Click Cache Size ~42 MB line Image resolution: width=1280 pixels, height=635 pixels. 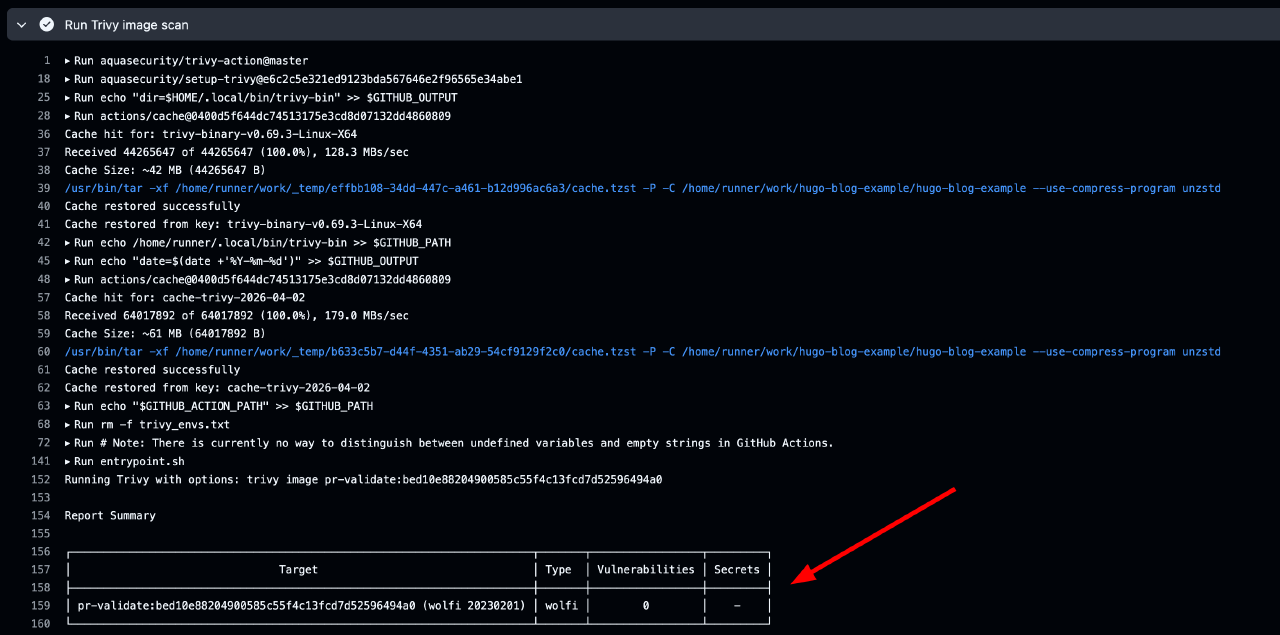tap(165, 170)
